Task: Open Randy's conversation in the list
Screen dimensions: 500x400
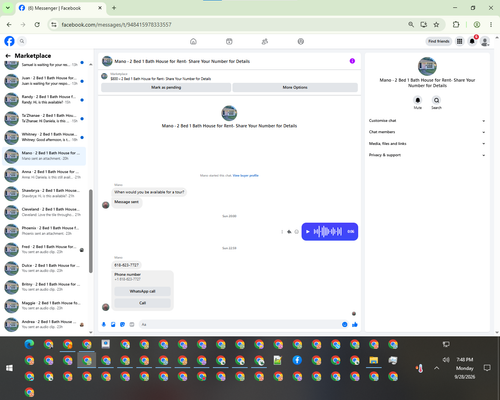Action: (x=44, y=99)
